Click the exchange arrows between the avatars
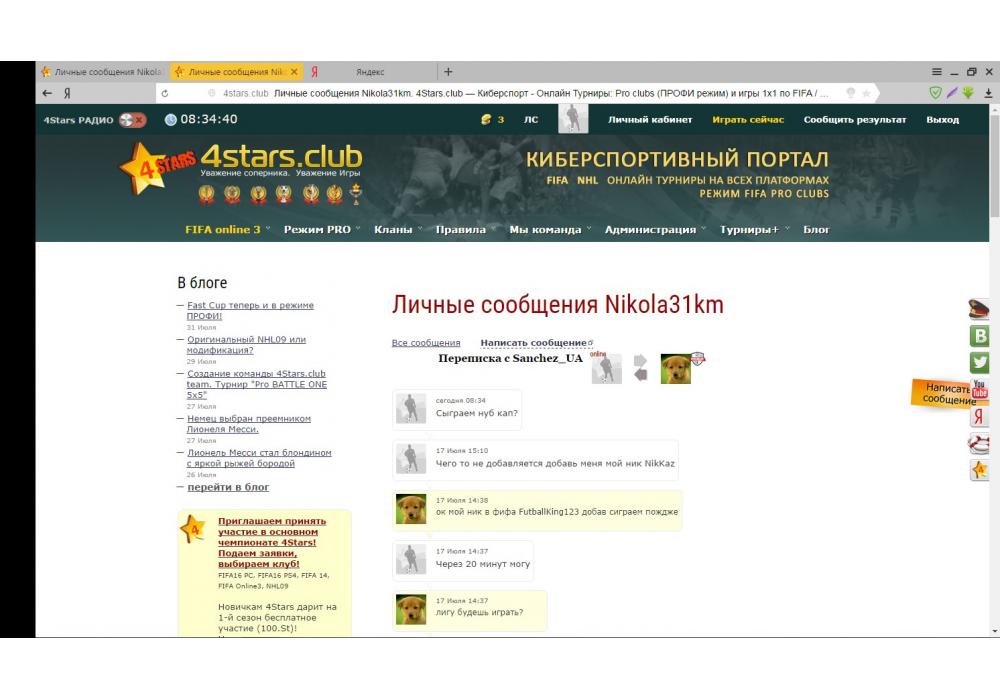 (640, 368)
